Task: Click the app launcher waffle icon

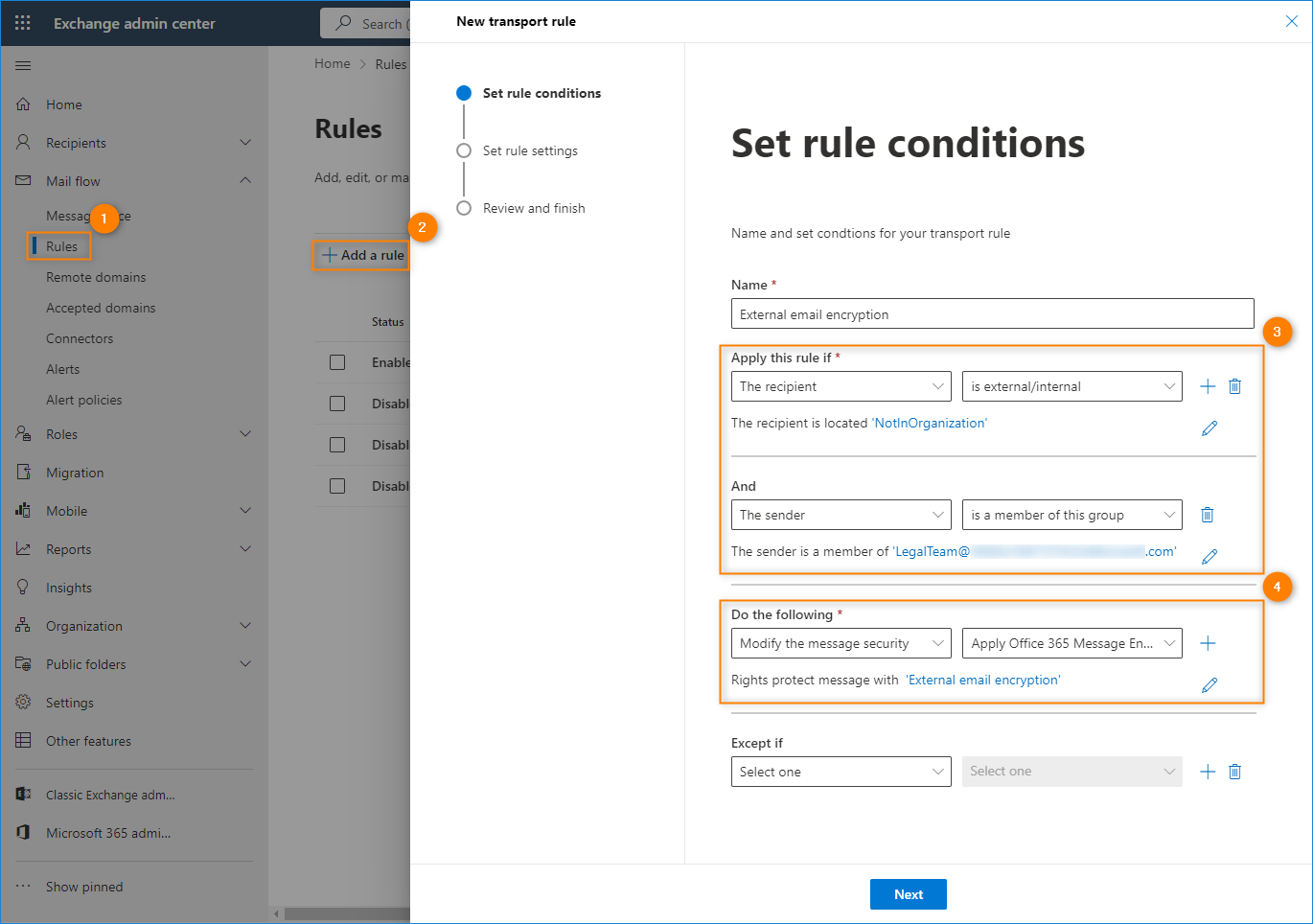Action: pos(23,23)
